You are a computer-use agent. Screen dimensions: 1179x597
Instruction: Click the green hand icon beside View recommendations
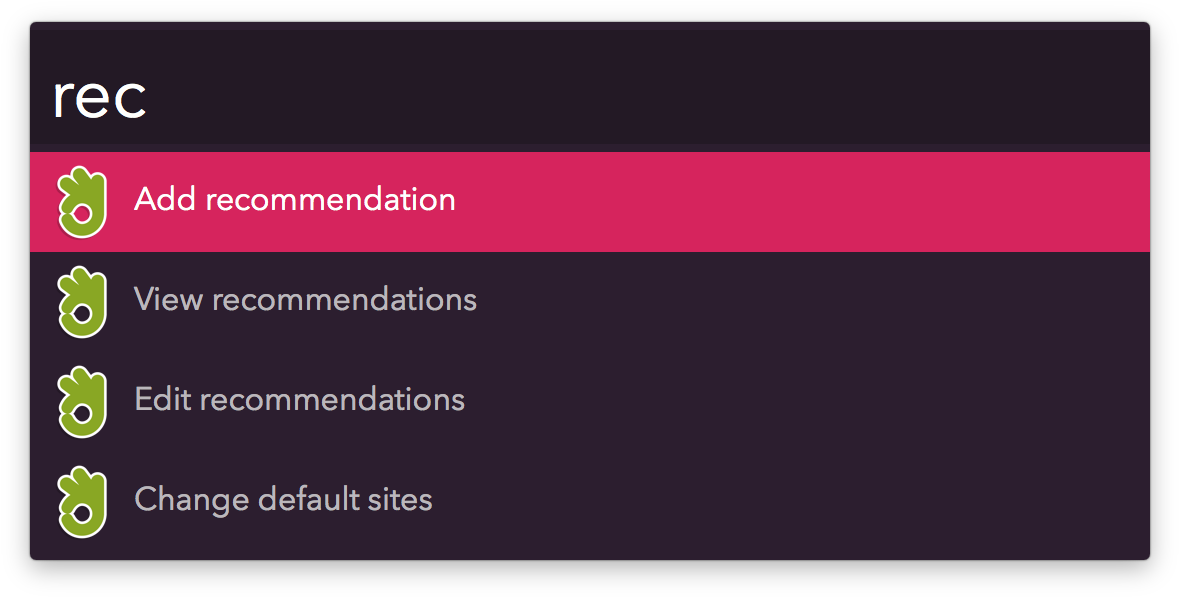(x=82, y=301)
